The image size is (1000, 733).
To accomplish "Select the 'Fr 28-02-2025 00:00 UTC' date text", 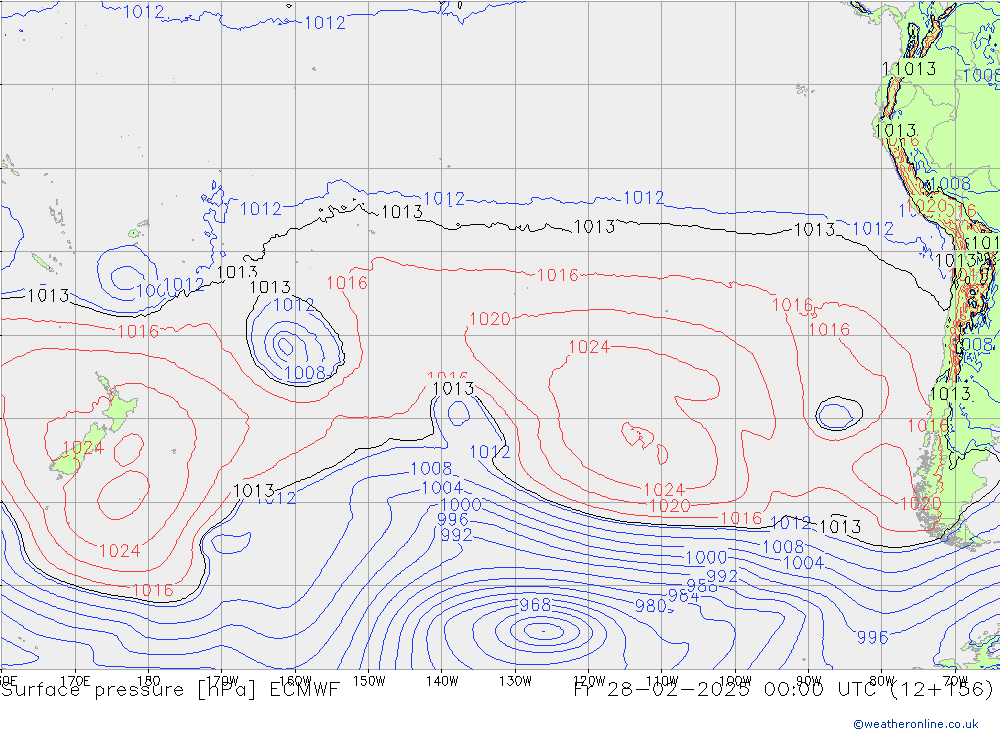I will click(x=724, y=690).
